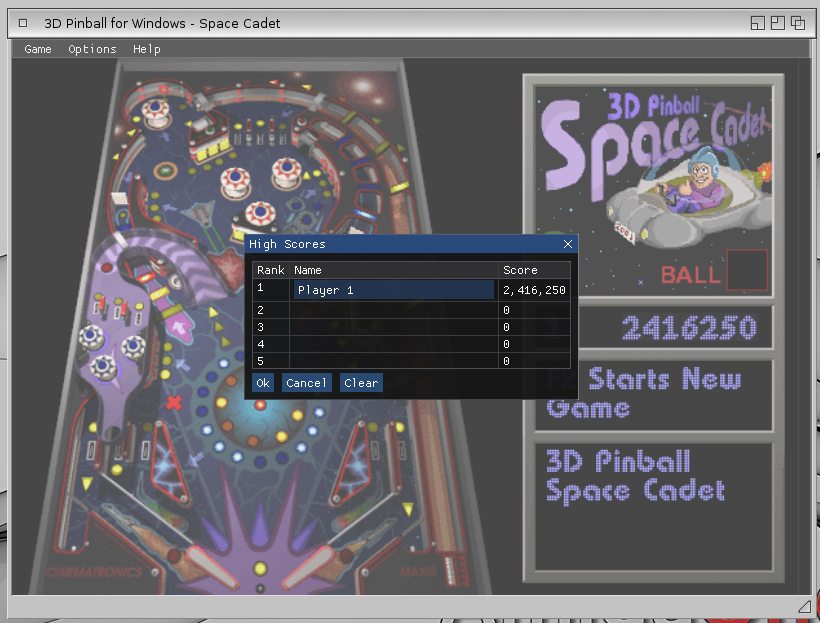Edit the Player 1 name field
This screenshot has height=623, width=820.
tap(393, 290)
